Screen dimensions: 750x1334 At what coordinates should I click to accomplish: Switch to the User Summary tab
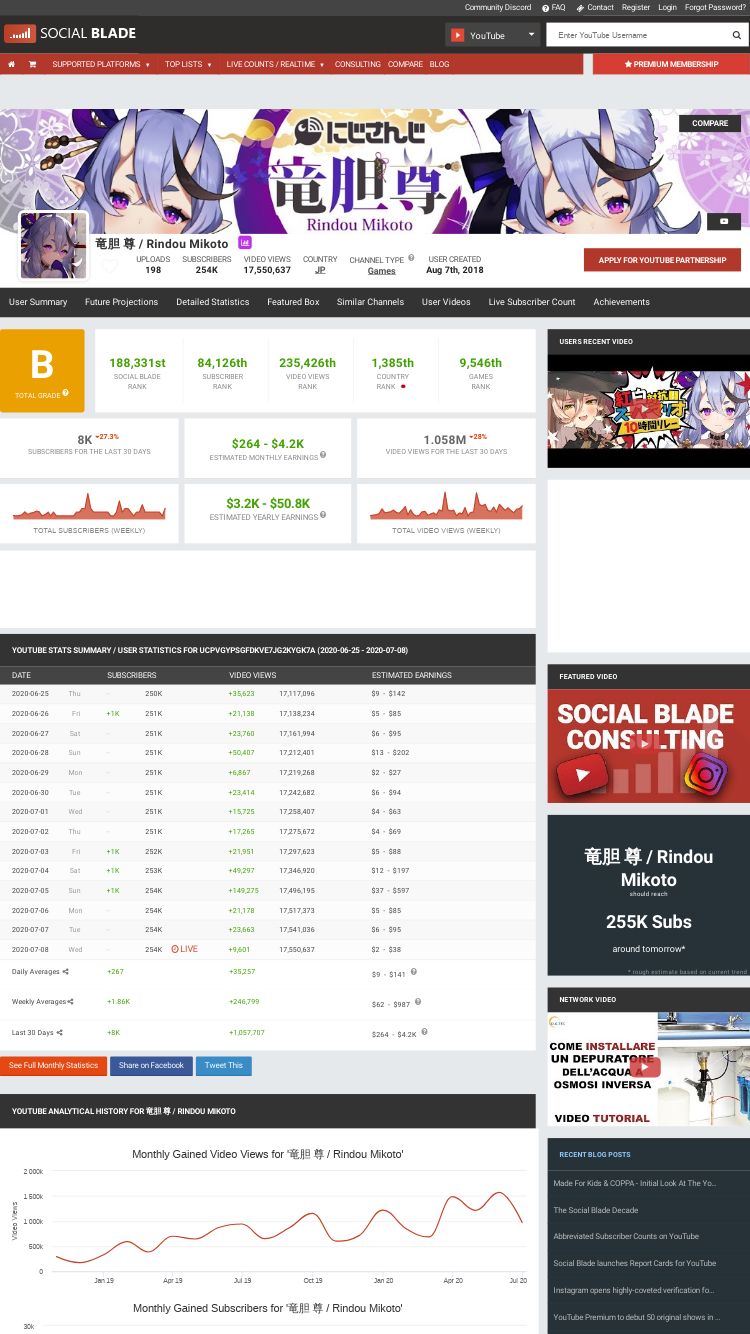[38, 302]
